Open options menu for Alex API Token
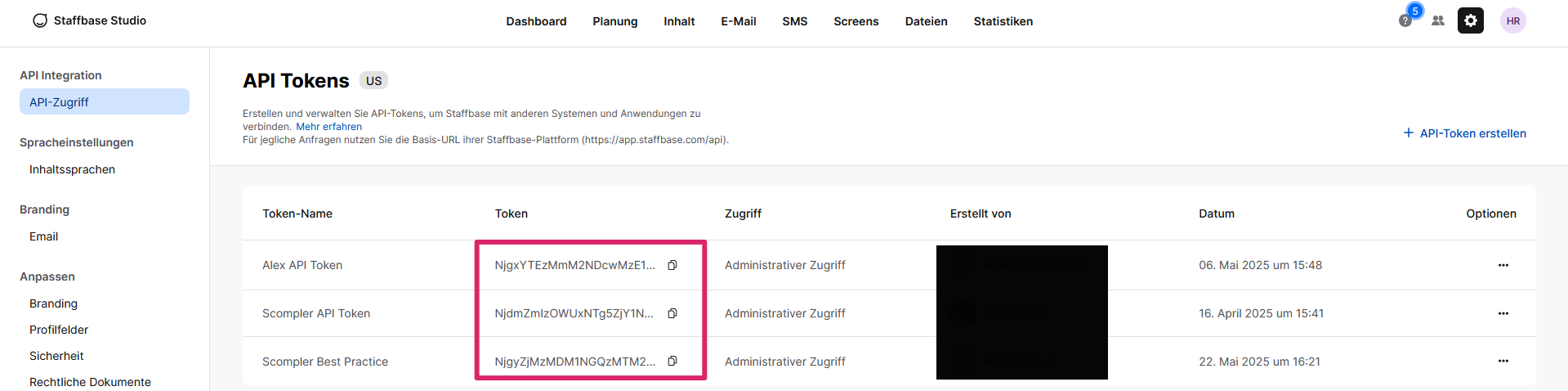 (1503, 265)
